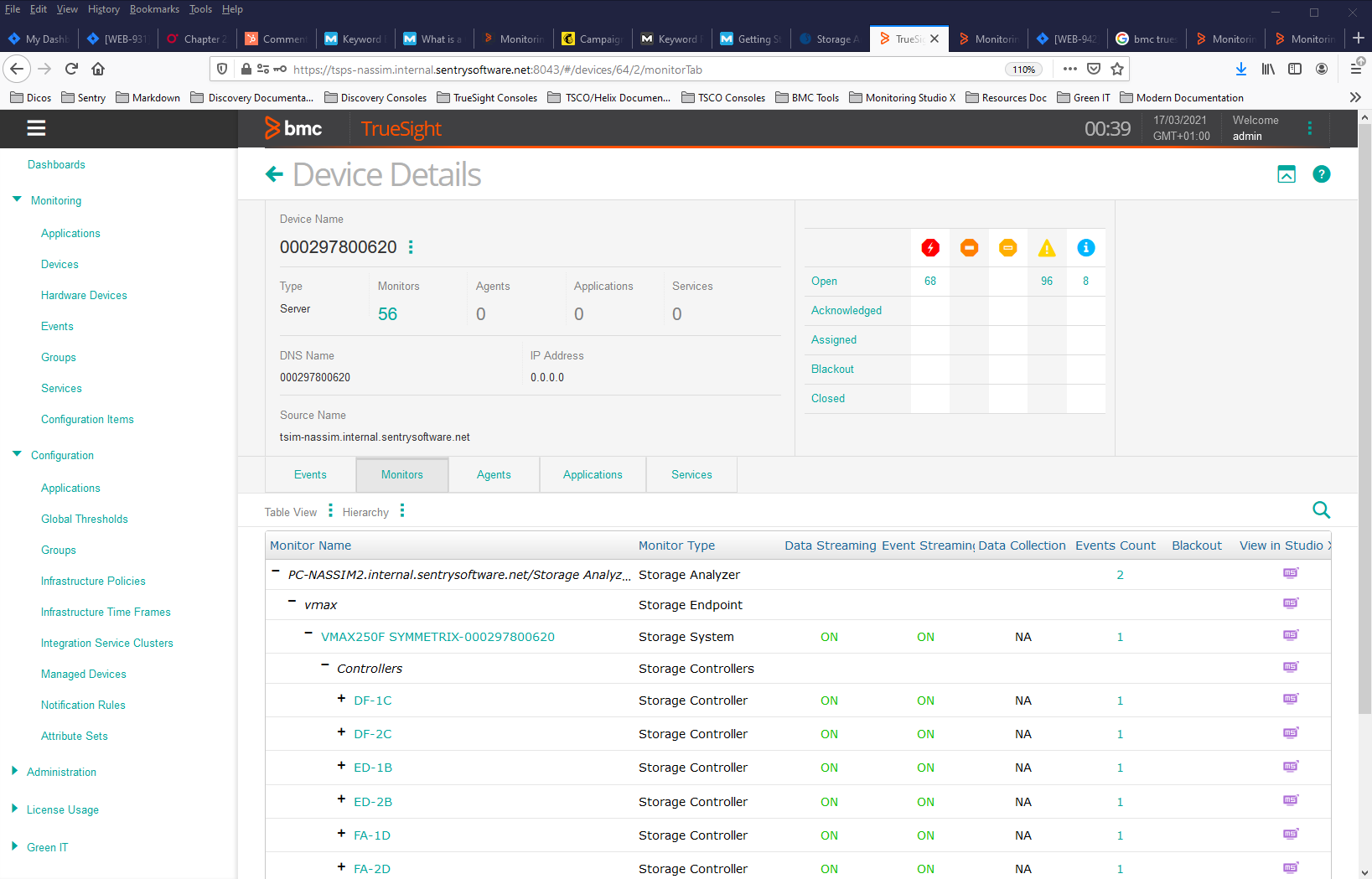The width and height of the screenshot is (1372, 879).
Task: Open Hierarchy options dots
Action: click(402, 511)
